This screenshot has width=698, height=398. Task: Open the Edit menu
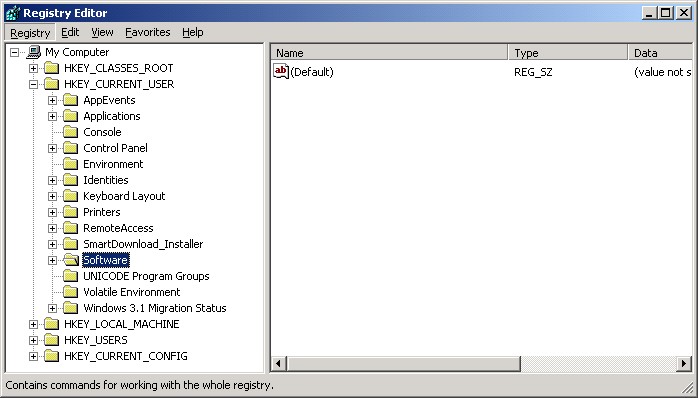(x=70, y=32)
